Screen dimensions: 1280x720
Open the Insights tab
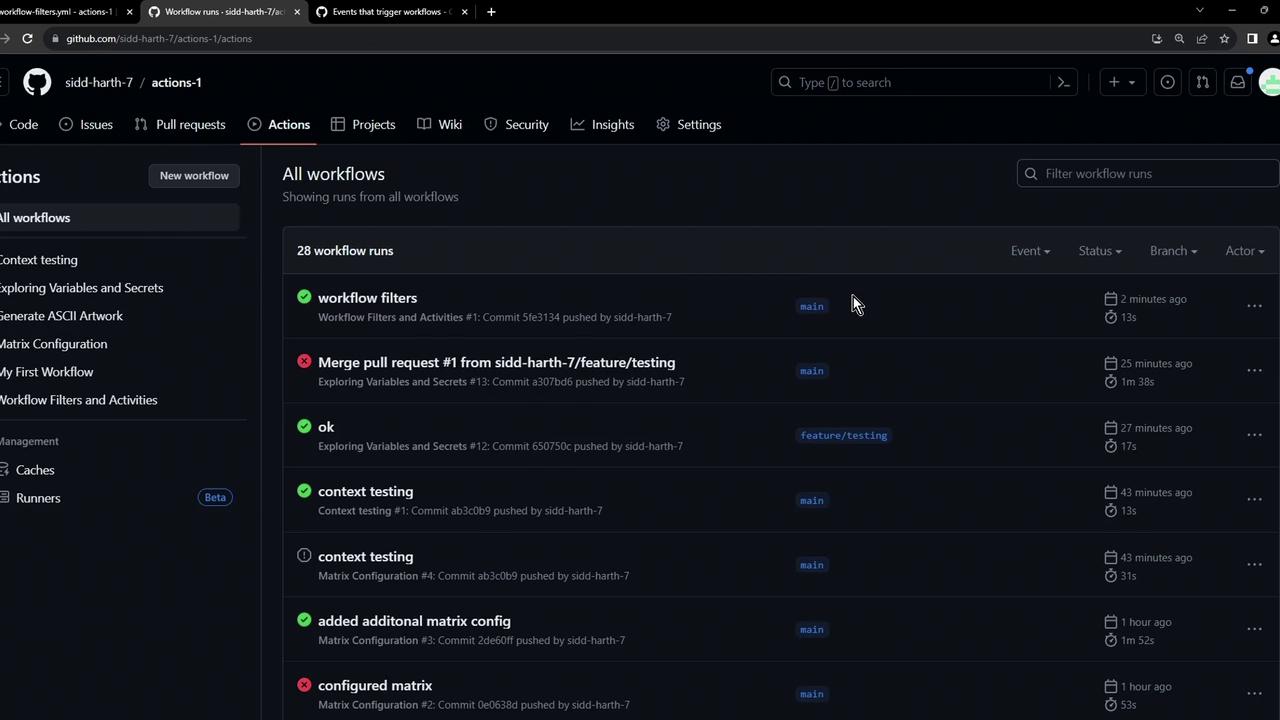[x=602, y=124]
